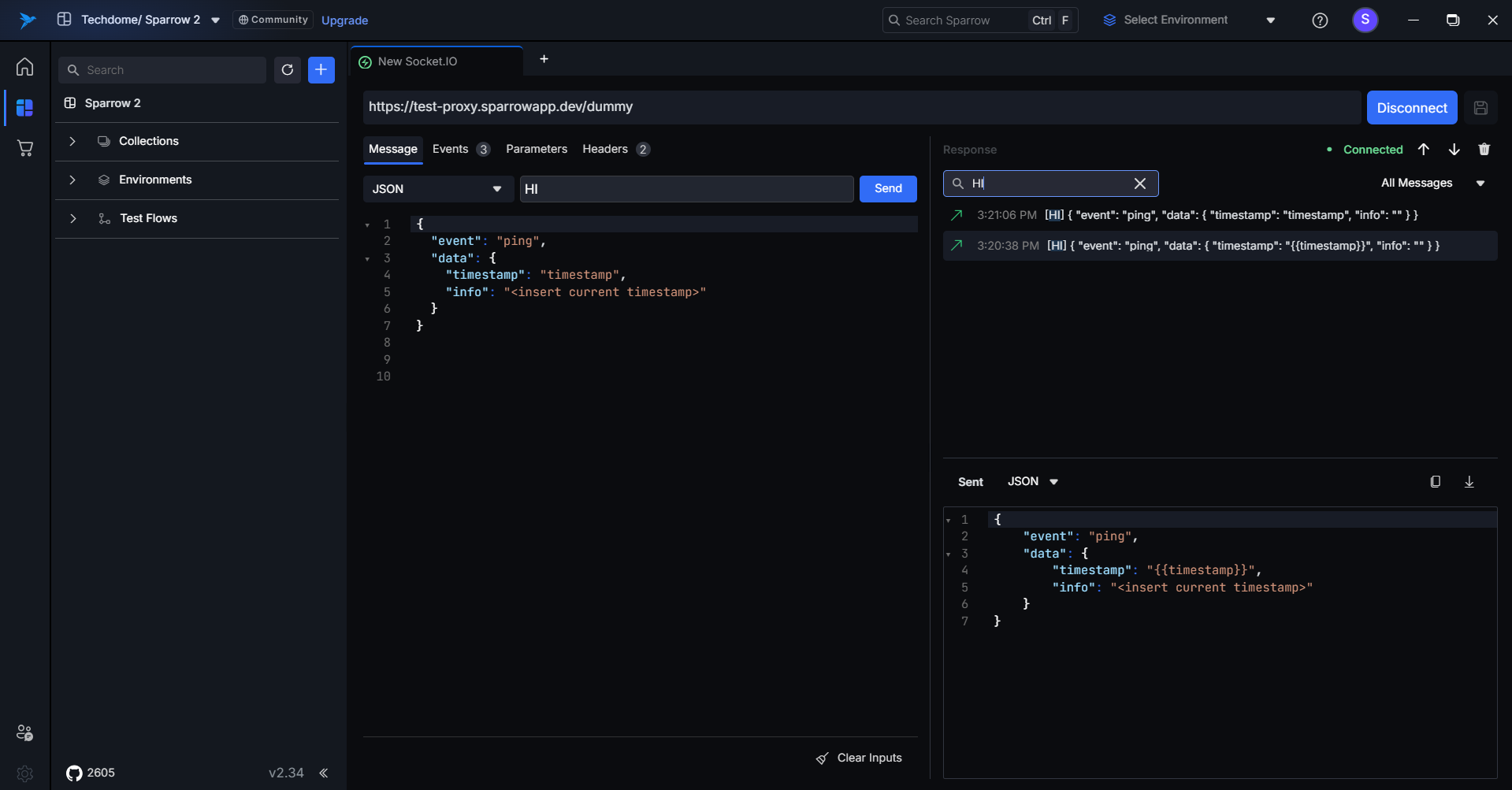The height and width of the screenshot is (790, 1512).
Task: Open the JSON message type dropdown
Action: coord(437,189)
